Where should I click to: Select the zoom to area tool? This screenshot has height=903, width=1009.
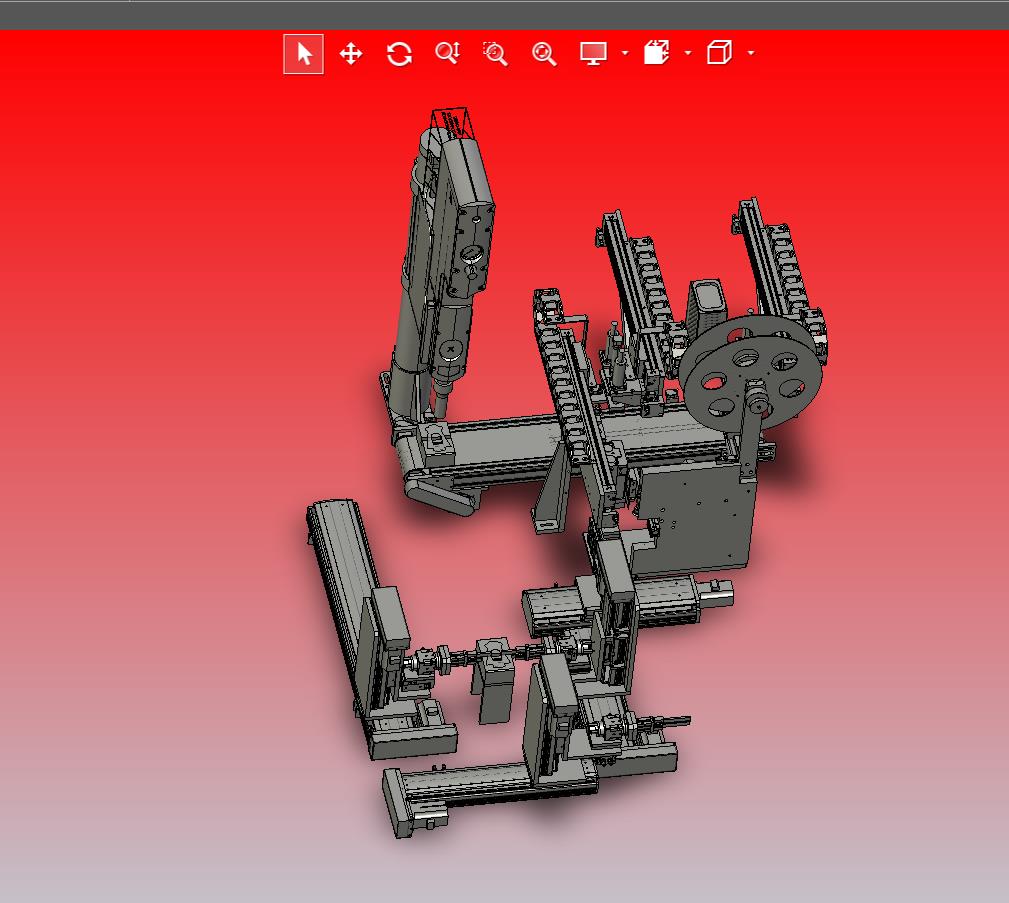tap(495, 54)
